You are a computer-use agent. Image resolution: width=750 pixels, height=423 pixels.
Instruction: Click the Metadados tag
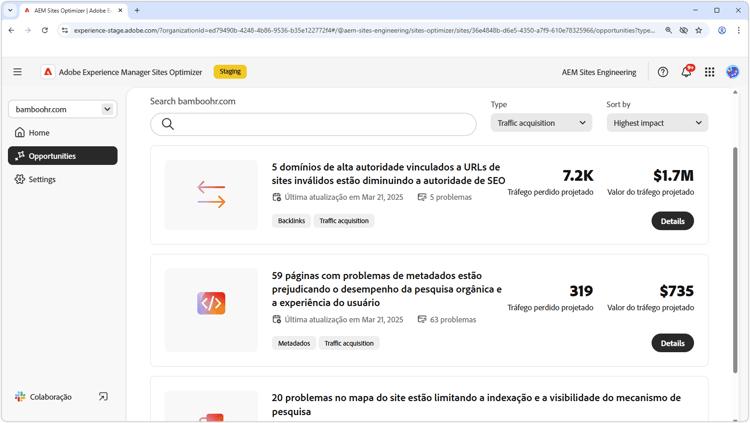pos(294,343)
